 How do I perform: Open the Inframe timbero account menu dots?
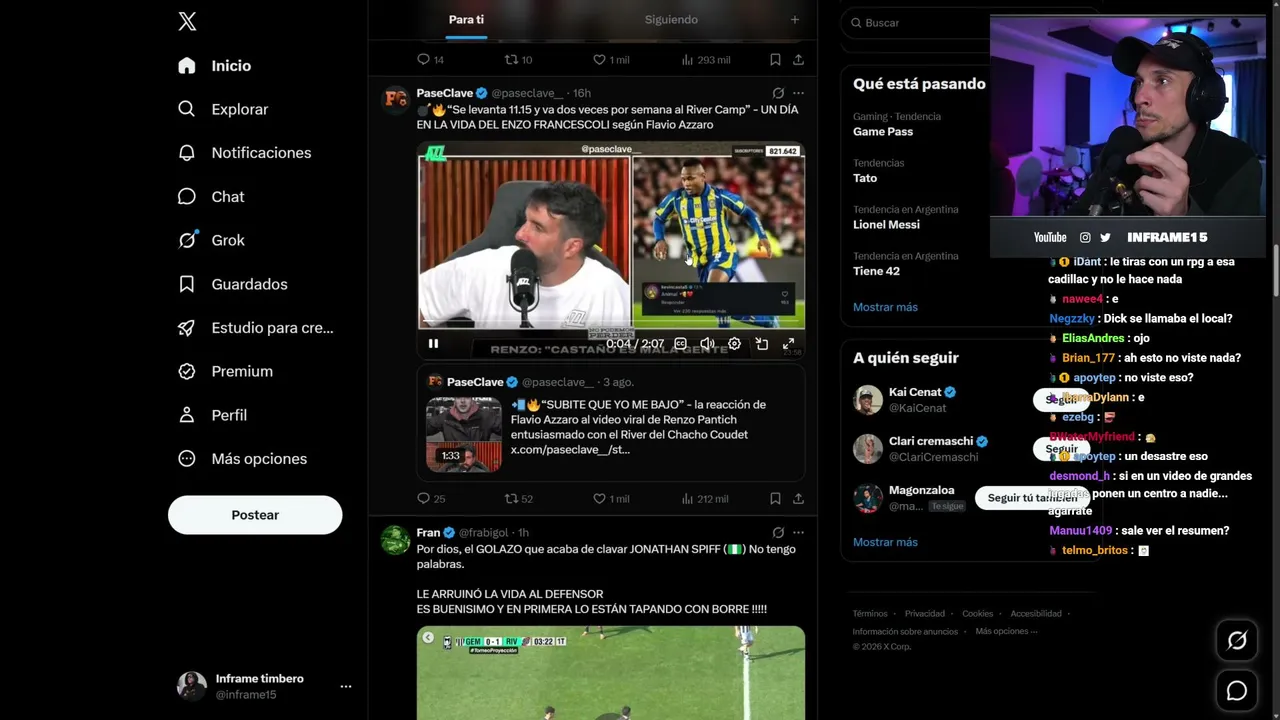click(346, 686)
